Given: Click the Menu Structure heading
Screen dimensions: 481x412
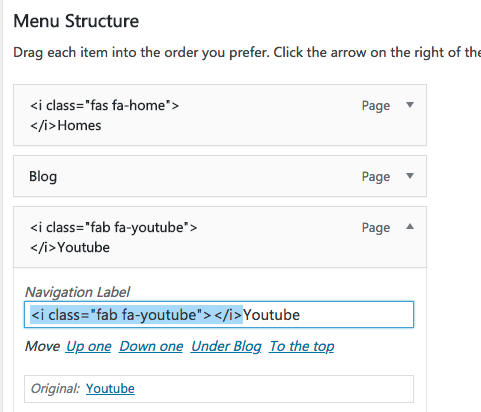Looking at the screenshot, I should click(x=76, y=21).
